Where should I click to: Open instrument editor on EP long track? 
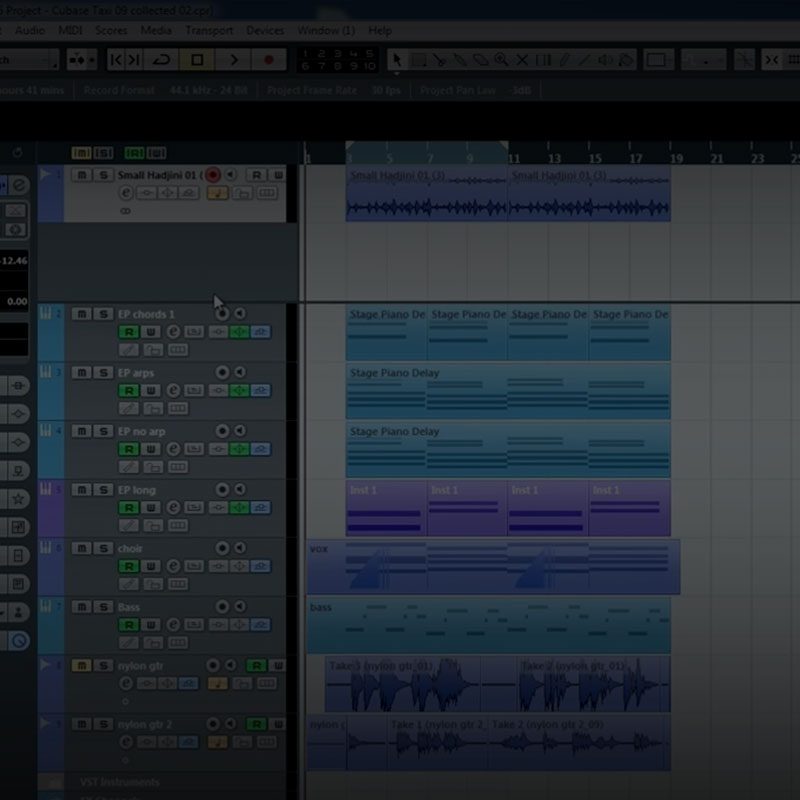pyautogui.click(x=193, y=508)
